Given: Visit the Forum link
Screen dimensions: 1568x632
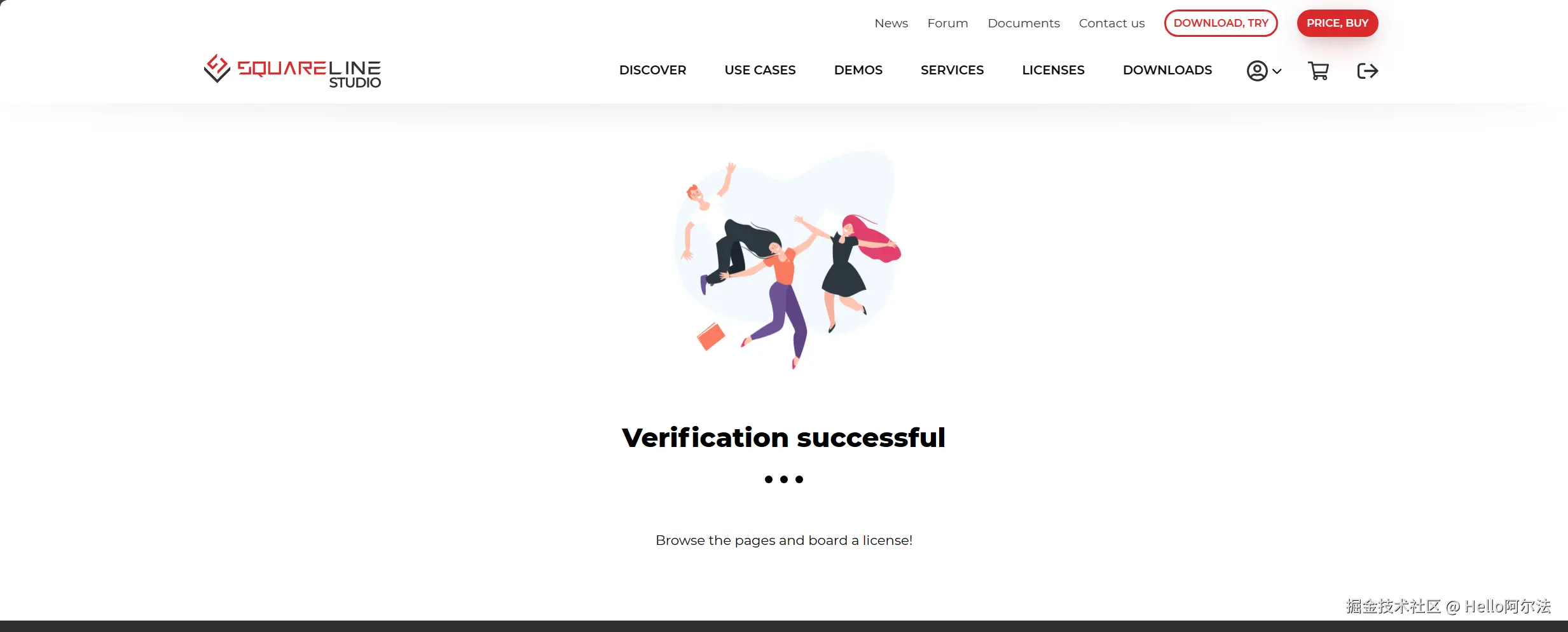Looking at the screenshot, I should click(947, 24).
